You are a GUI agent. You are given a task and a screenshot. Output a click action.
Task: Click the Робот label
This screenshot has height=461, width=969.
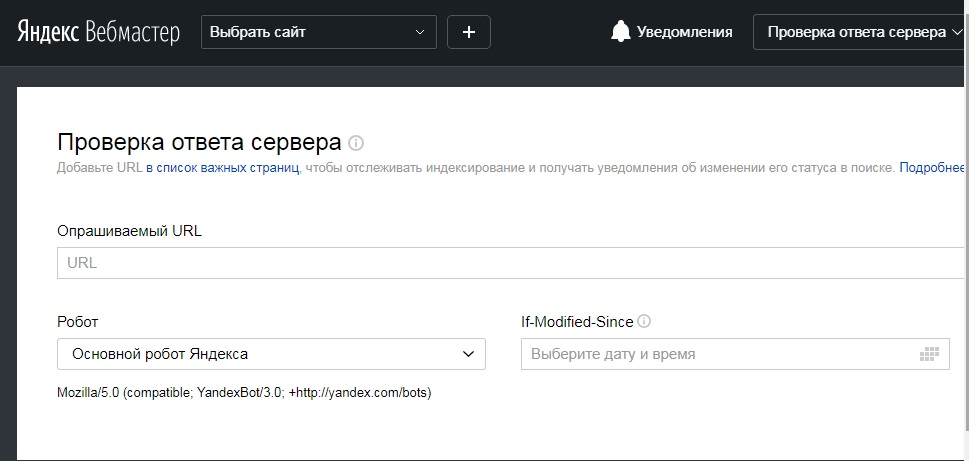[77, 322]
